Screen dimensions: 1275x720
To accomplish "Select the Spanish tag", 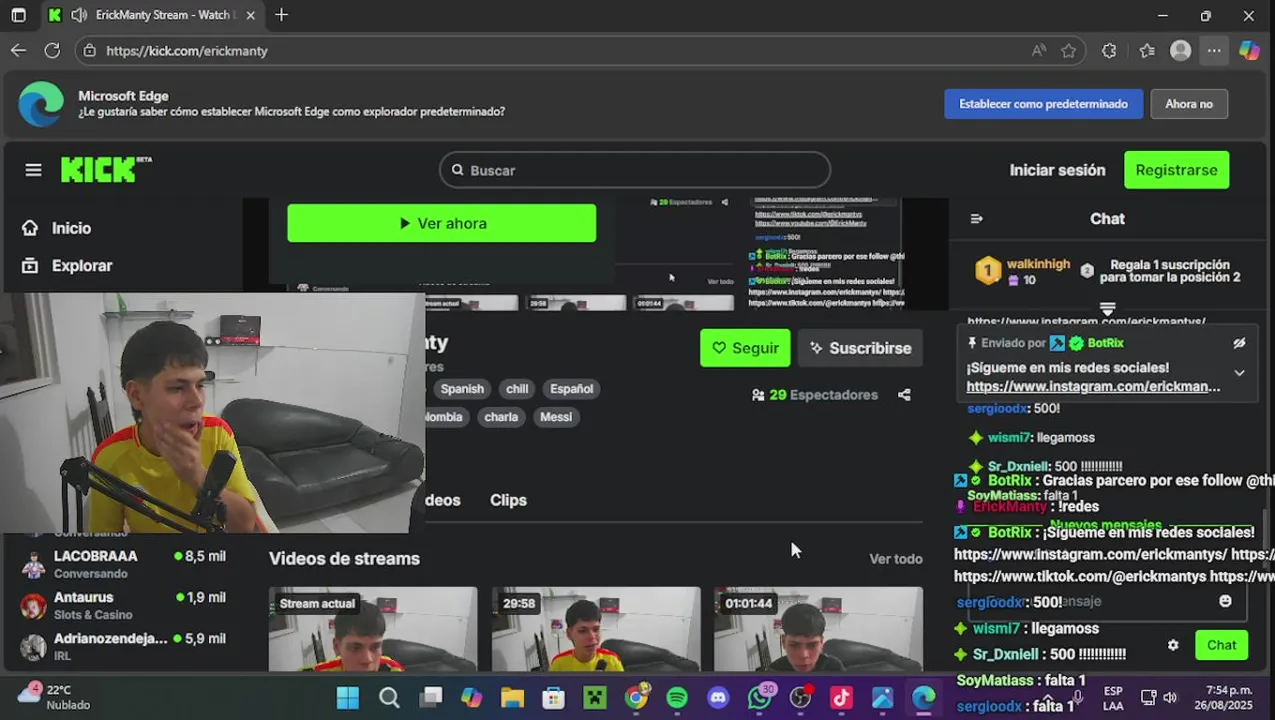I will [x=462, y=389].
